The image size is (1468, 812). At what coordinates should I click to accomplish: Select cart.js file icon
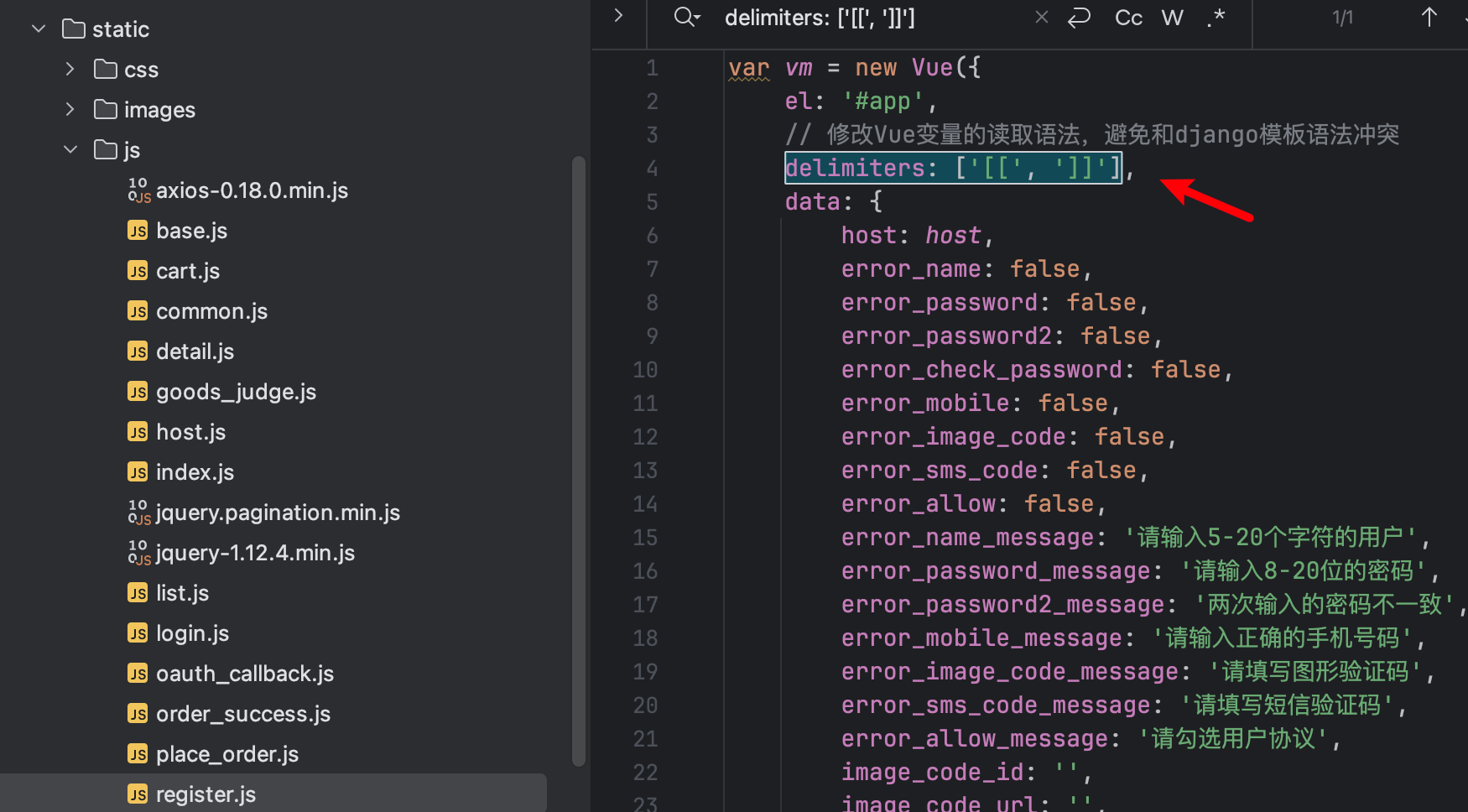138,271
